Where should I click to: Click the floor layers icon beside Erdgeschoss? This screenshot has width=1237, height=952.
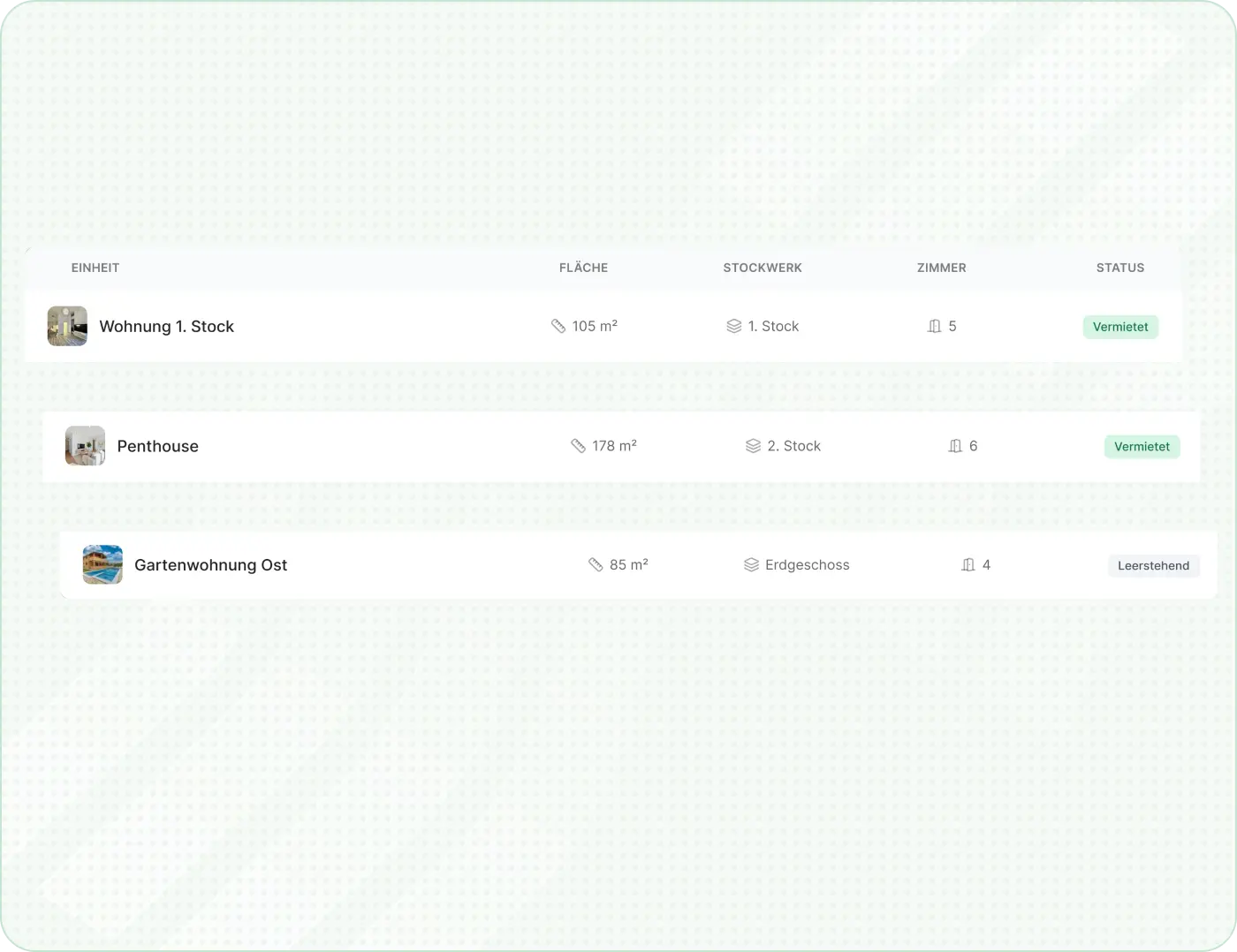[x=752, y=564]
